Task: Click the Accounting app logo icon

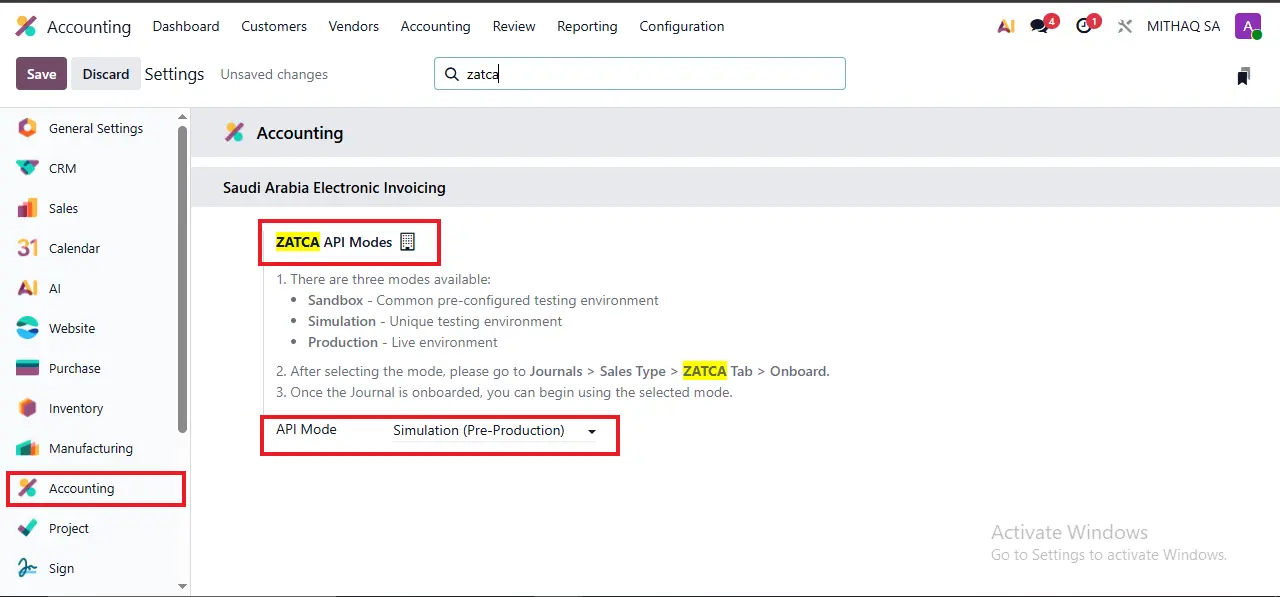Action: click(26, 26)
